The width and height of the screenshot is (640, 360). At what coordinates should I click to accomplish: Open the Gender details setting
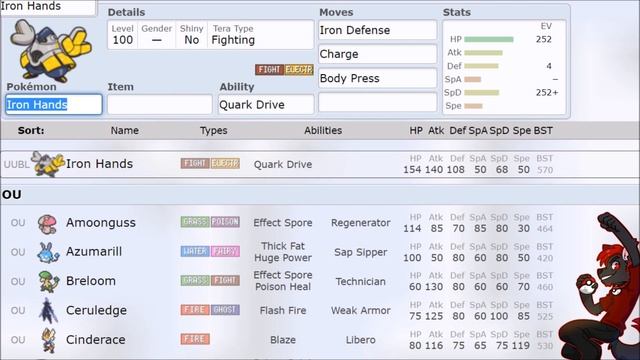[x=156, y=35]
